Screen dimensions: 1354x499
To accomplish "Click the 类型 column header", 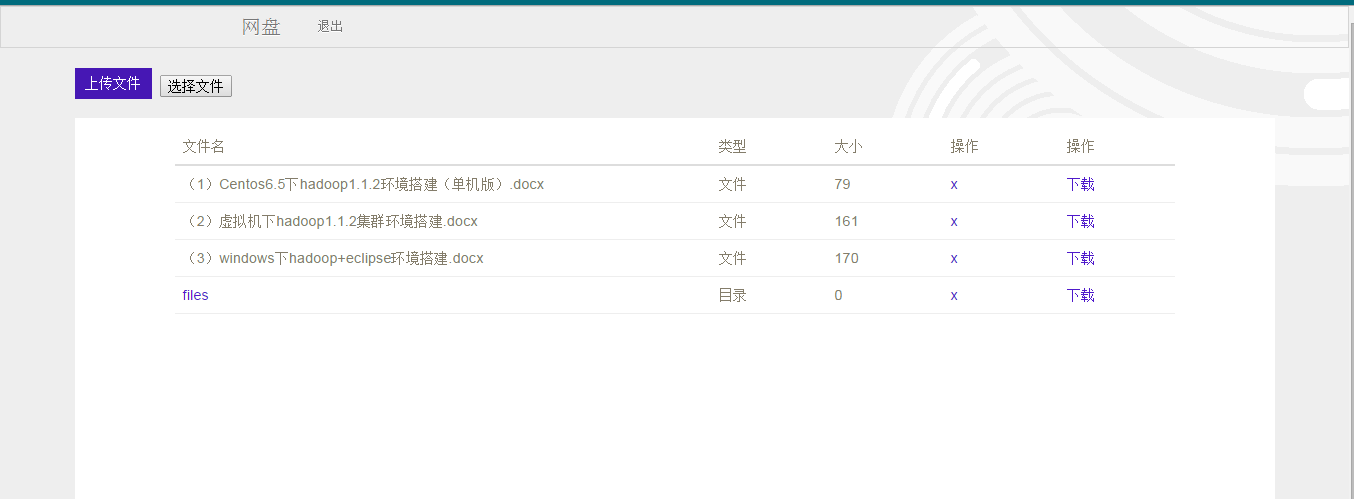I will coord(732,146).
